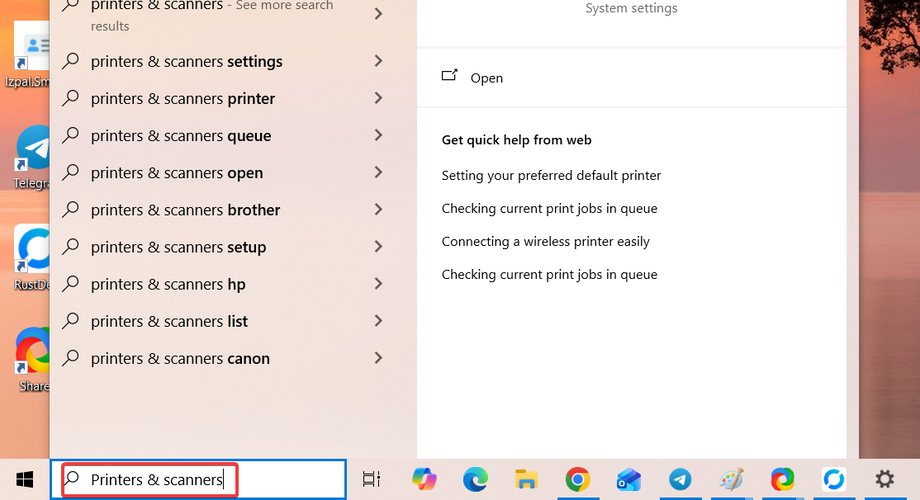Viewport: 920px width, 500px height.
Task: Launch Copilot from the taskbar
Action: (424, 479)
